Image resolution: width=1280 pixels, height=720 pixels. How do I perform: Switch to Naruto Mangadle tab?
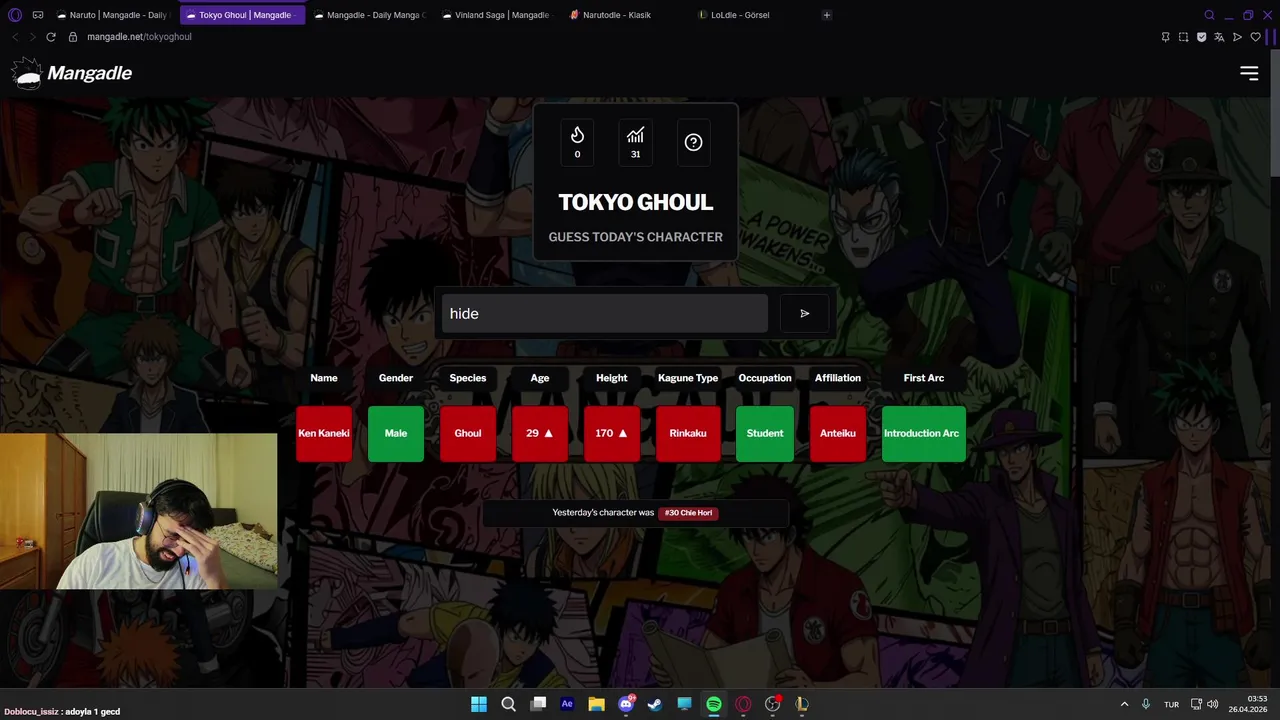[112, 15]
